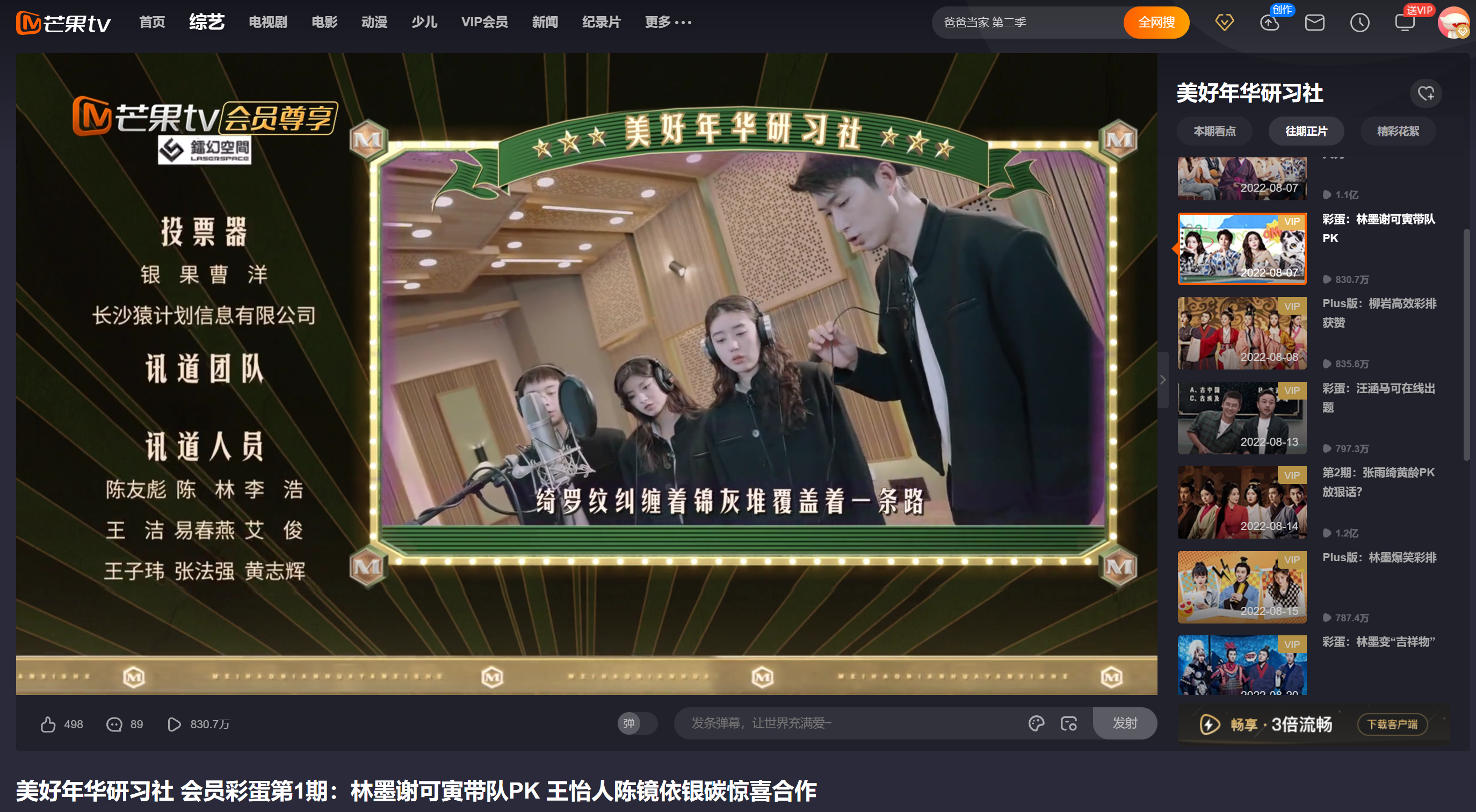This screenshot has width=1476, height=812.
Task: Collapse the episode list side panel
Action: [1162, 379]
